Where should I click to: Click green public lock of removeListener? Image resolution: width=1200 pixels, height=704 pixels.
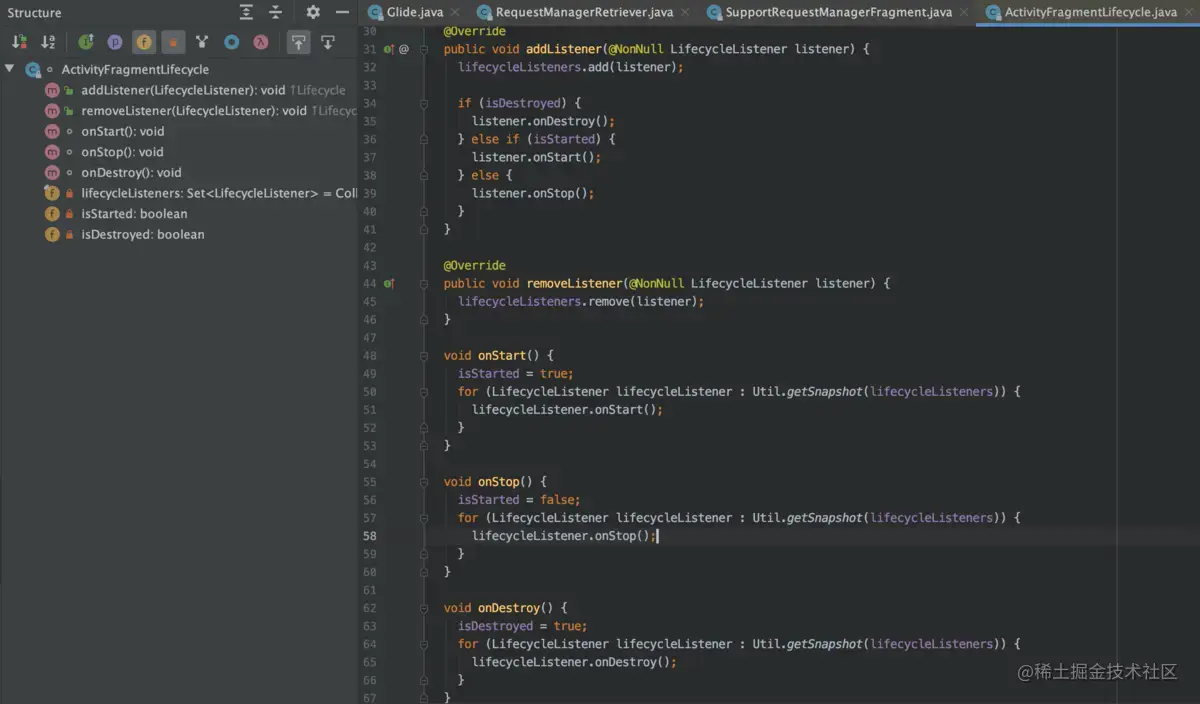tap(69, 111)
